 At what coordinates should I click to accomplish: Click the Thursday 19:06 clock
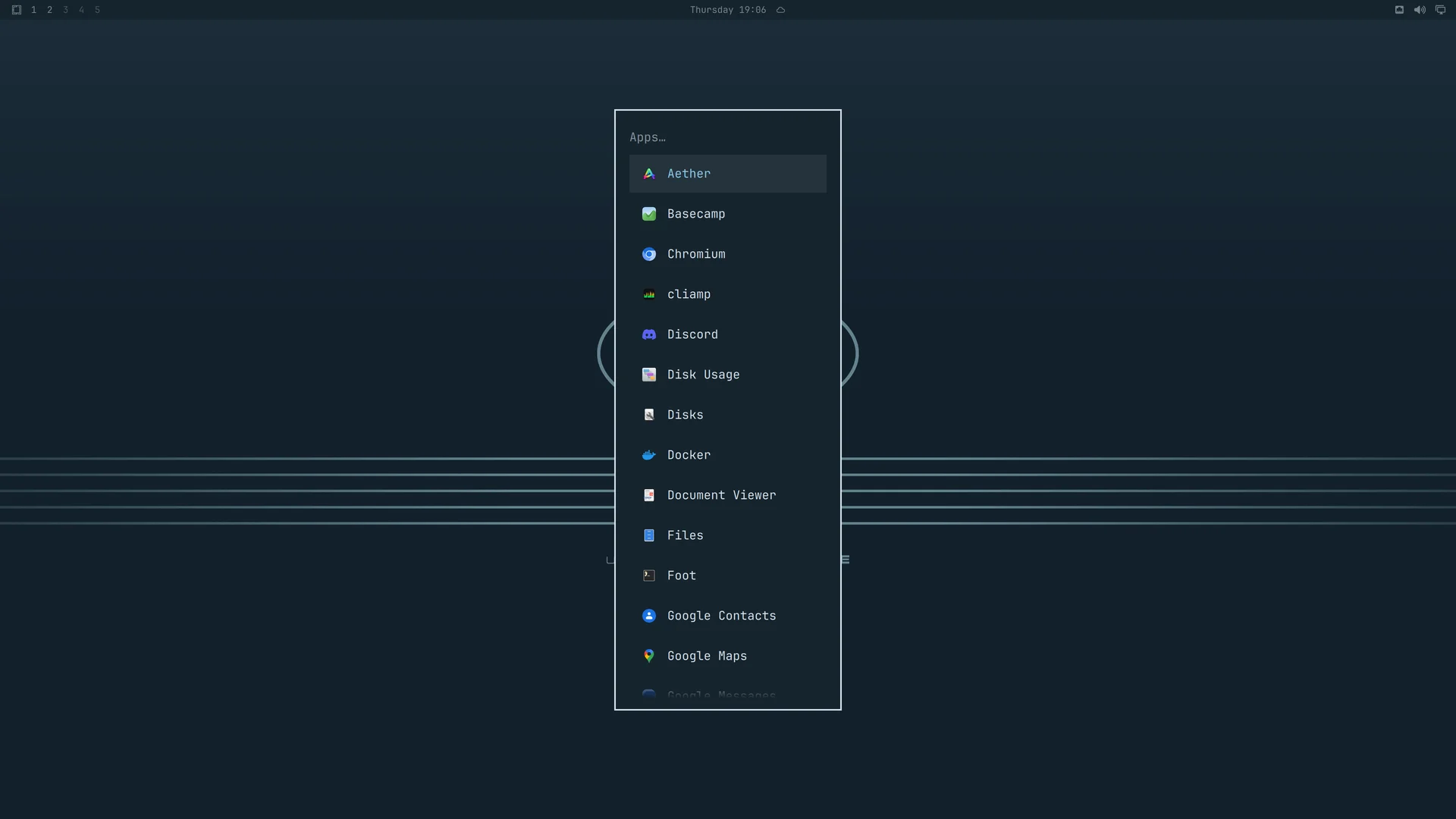[728, 10]
